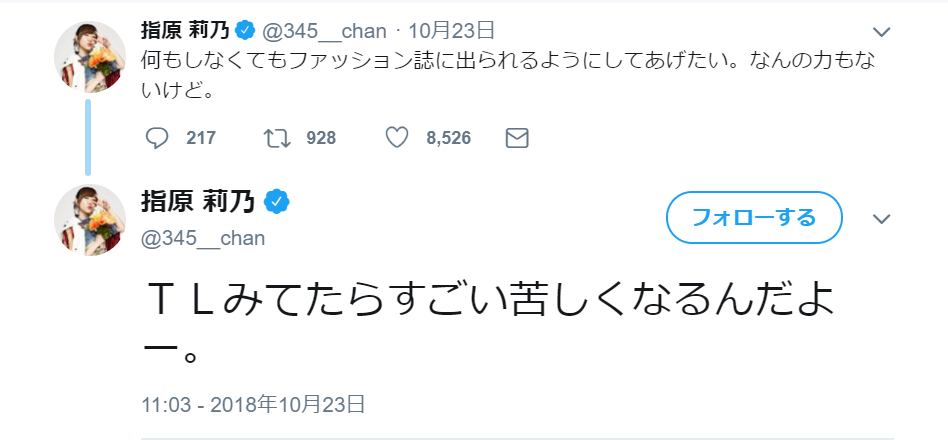The width and height of the screenshot is (948, 440).
Task: Open profile picture on the upper tweet
Action: 89,56
